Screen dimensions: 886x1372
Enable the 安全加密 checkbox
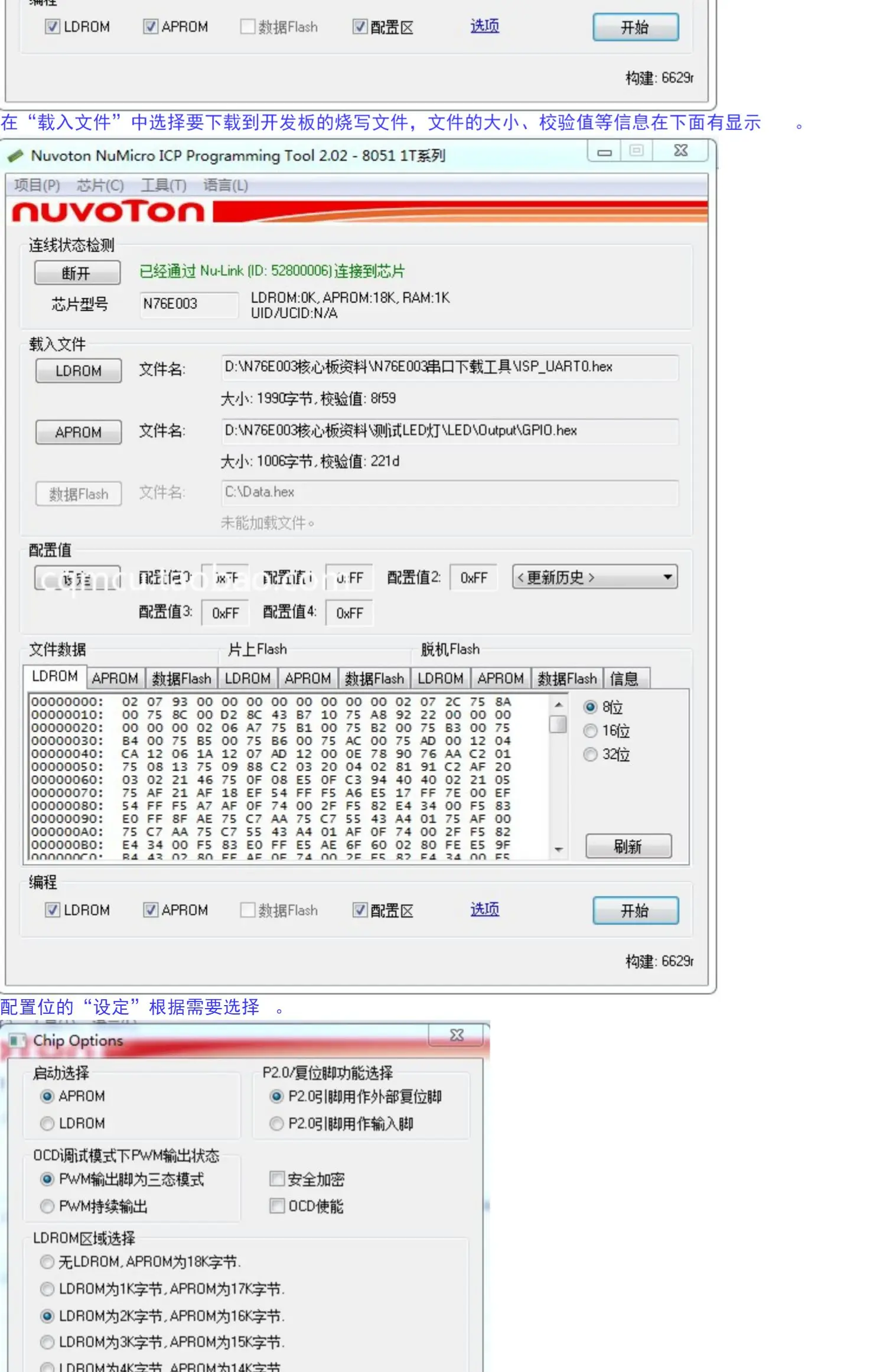276,1179
